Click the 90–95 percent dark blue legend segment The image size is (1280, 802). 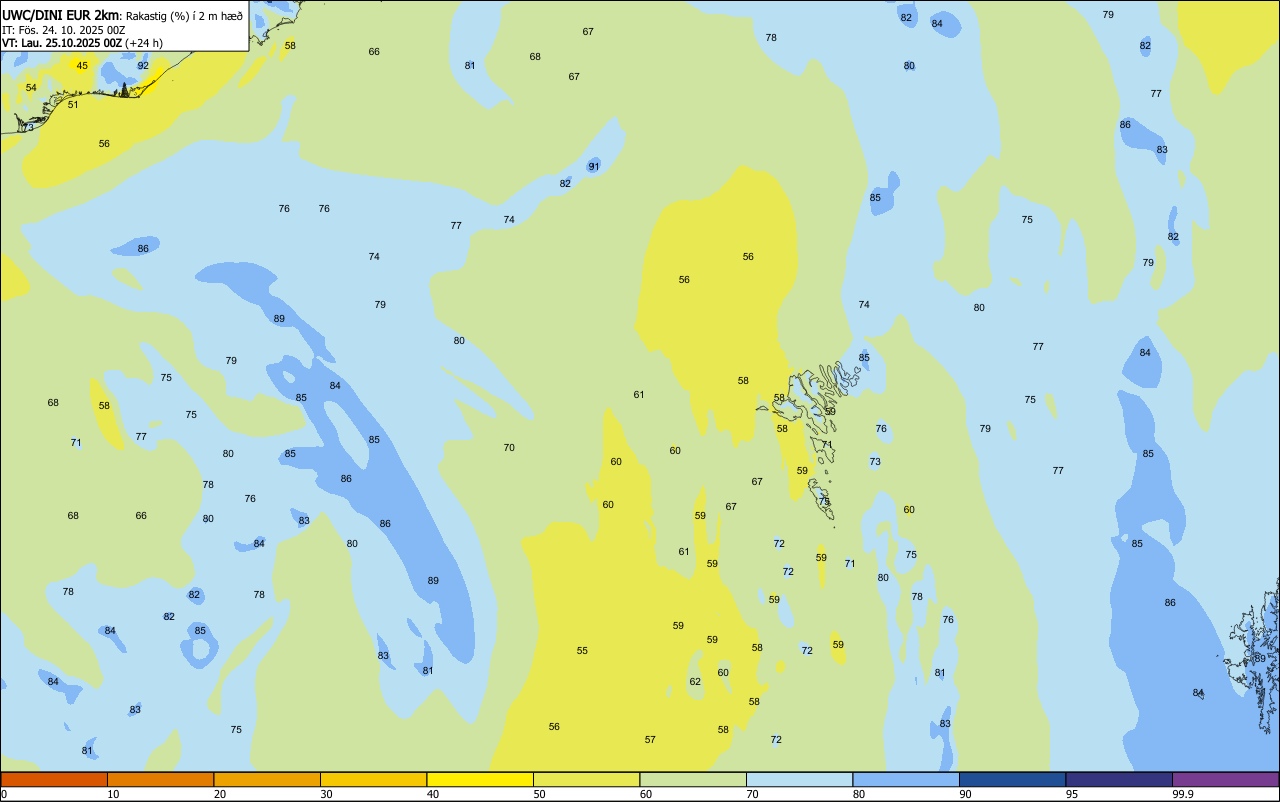click(1013, 779)
